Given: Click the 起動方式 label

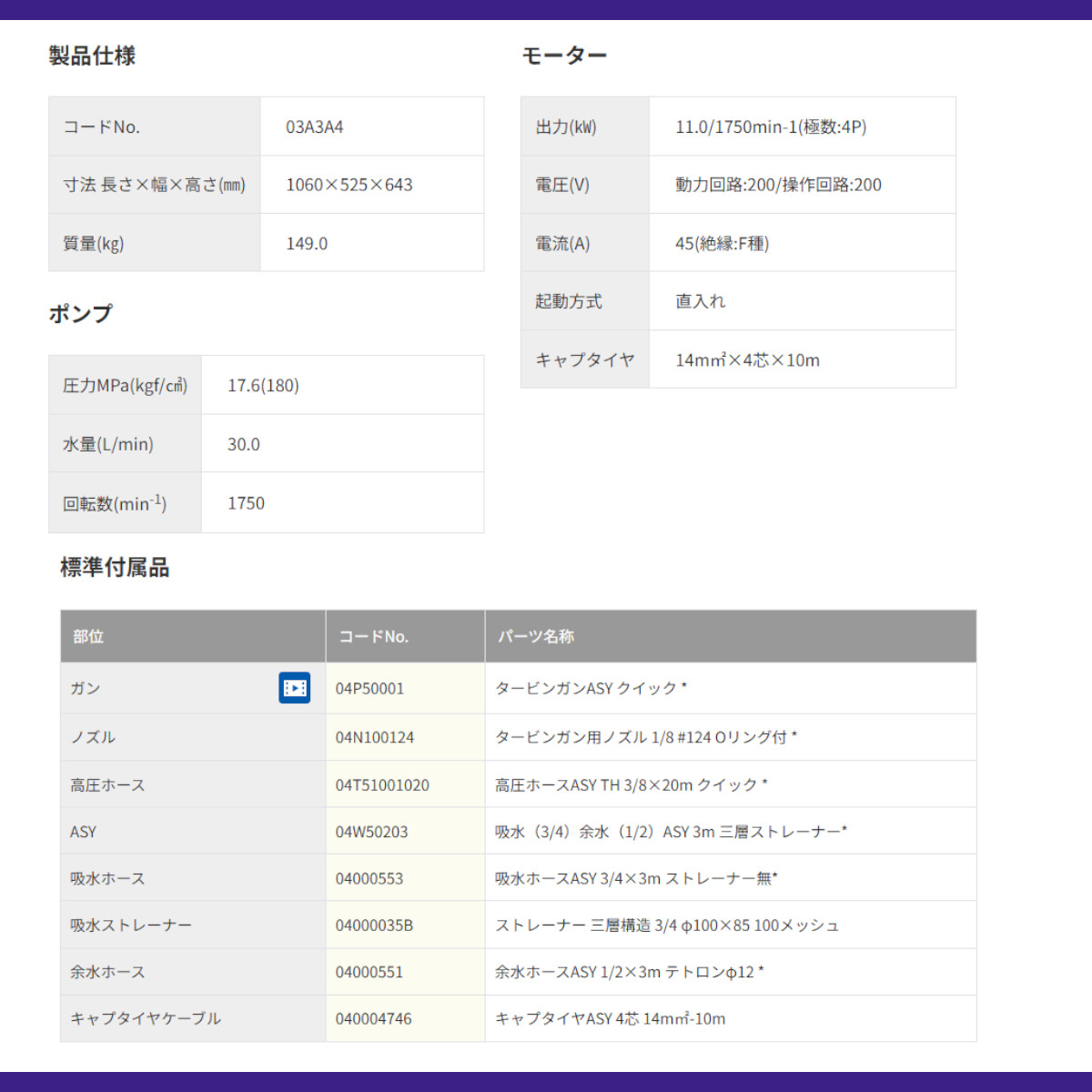Looking at the screenshot, I should click(569, 301).
